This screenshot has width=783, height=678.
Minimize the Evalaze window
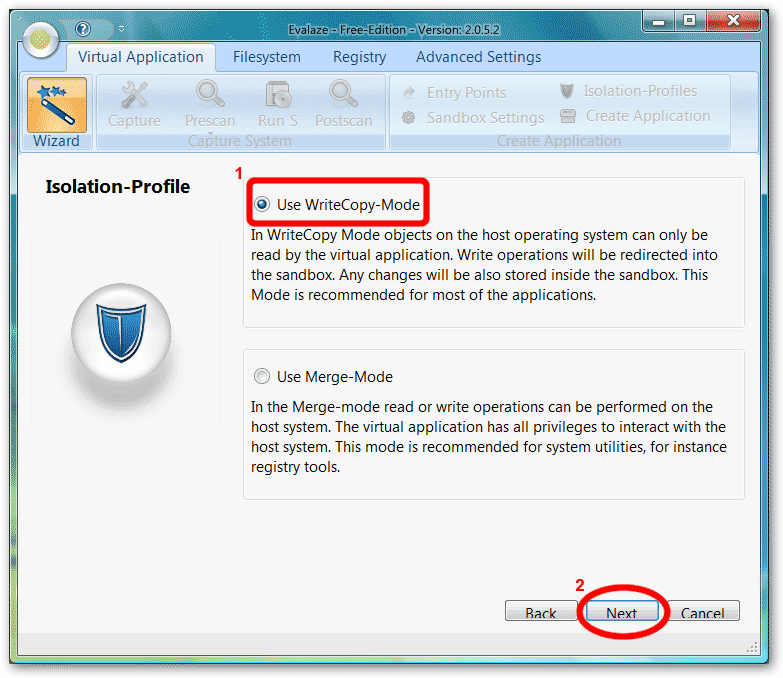(x=659, y=21)
